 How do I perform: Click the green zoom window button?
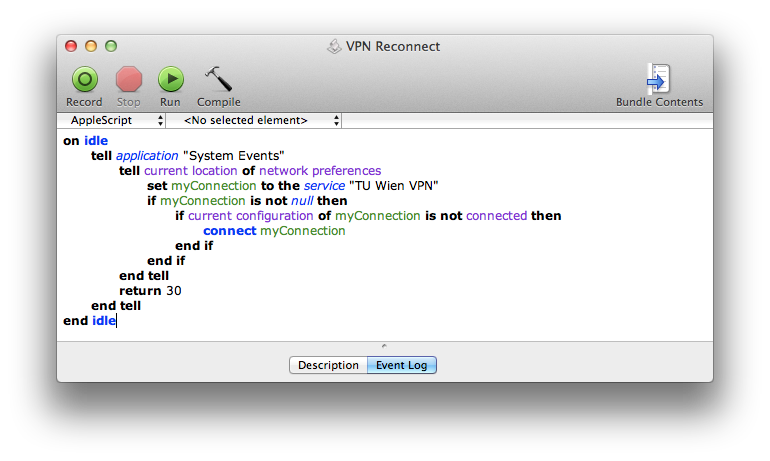tap(111, 46)
